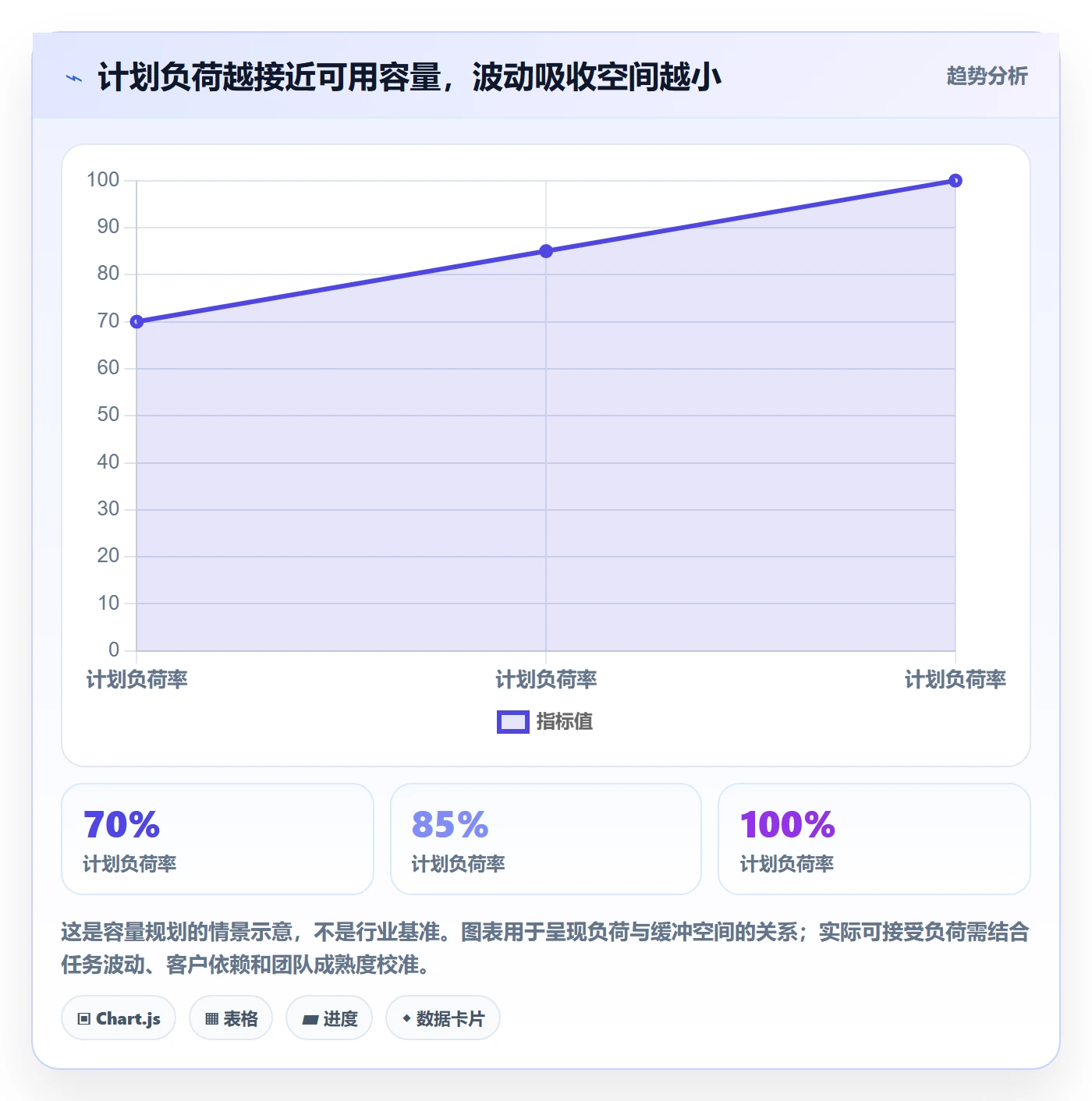Image resolution: width=1092 pixels, height=1101 pixels.
Task: Click the description paragraph starting 这是容量规划的情景示意
Action: 545,948
